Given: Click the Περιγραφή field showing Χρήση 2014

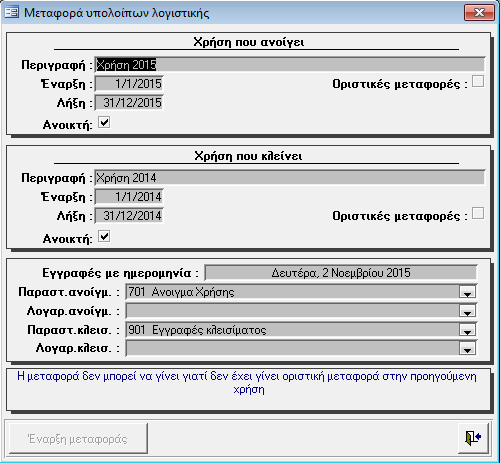Looking at the screenshot, I should (289, 178).
